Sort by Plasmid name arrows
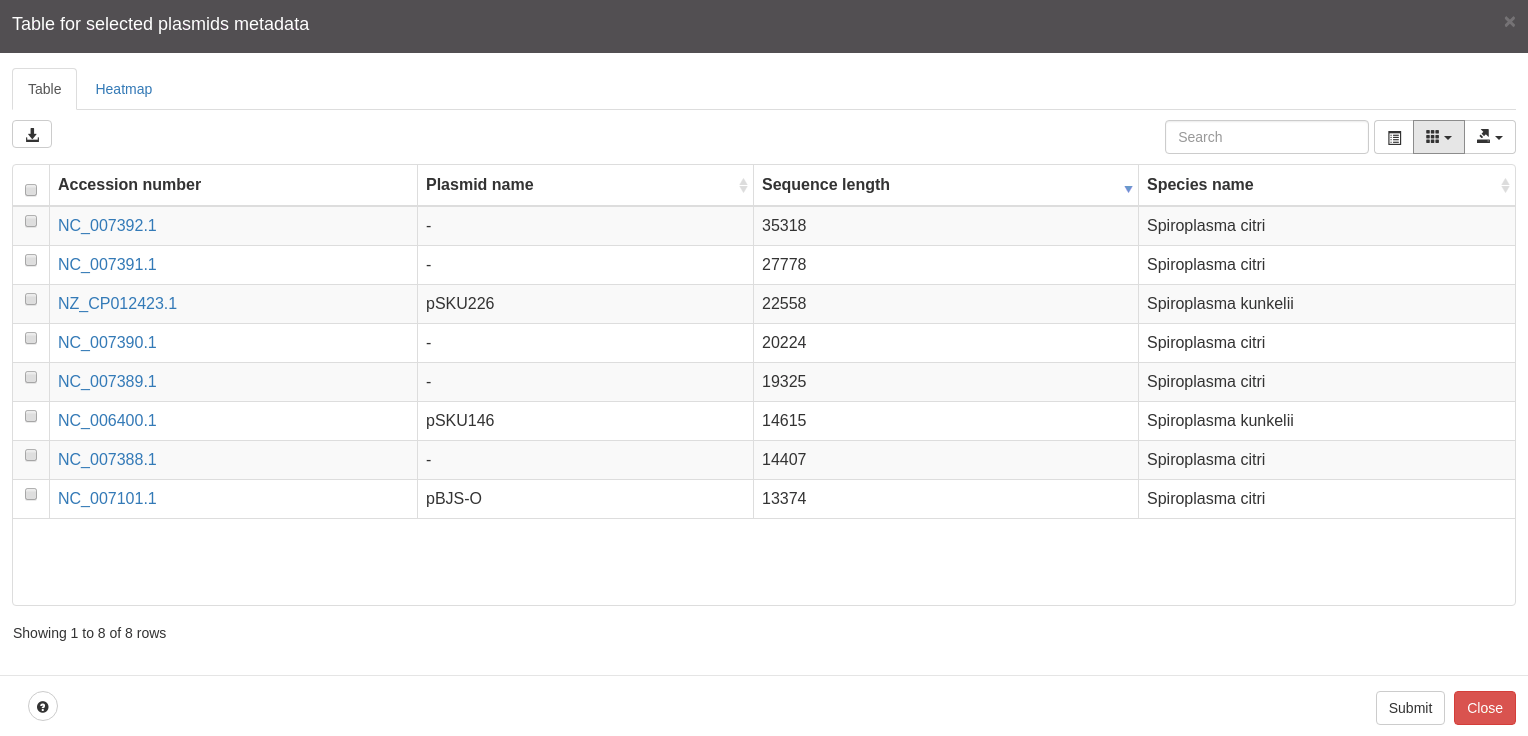The height and width of the screenshot is (736, 1528). (x=743, y=185)
